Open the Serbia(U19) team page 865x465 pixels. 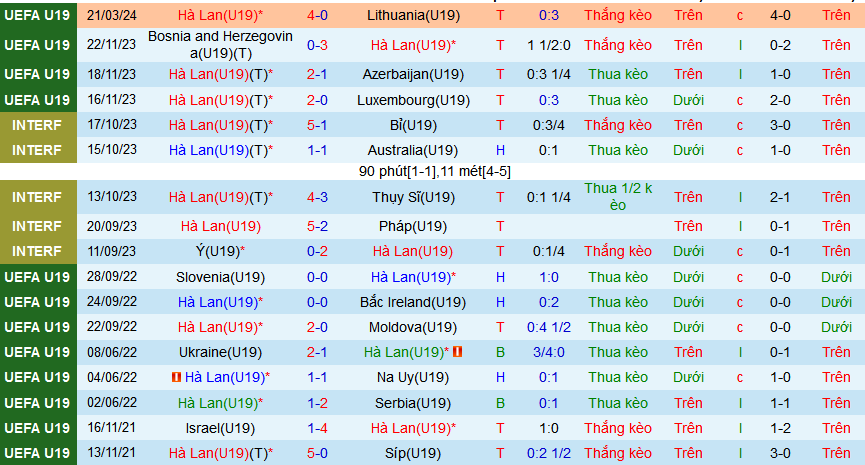(x=413, y=402)
